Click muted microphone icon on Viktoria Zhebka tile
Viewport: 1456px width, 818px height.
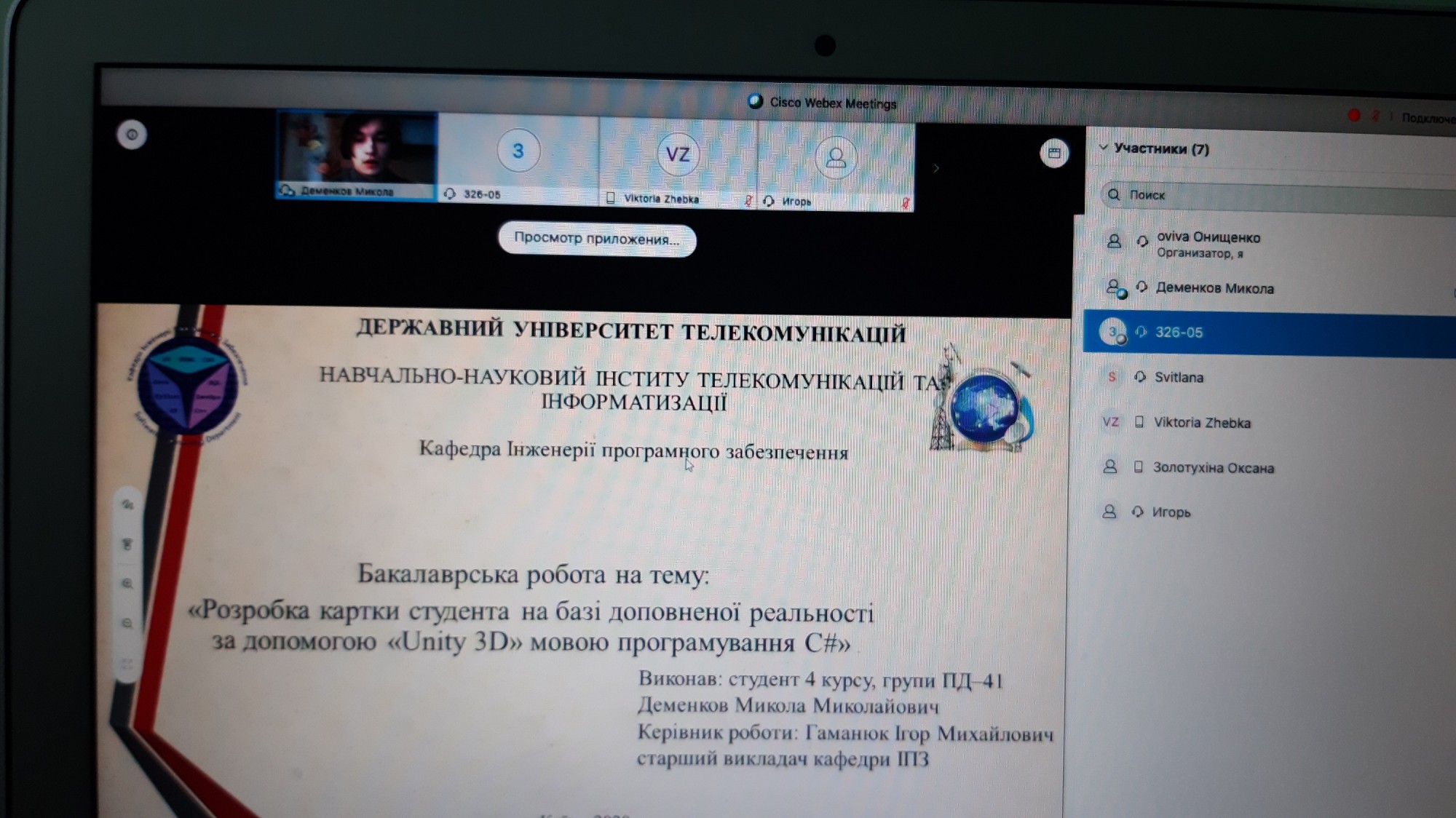[748, 200]
